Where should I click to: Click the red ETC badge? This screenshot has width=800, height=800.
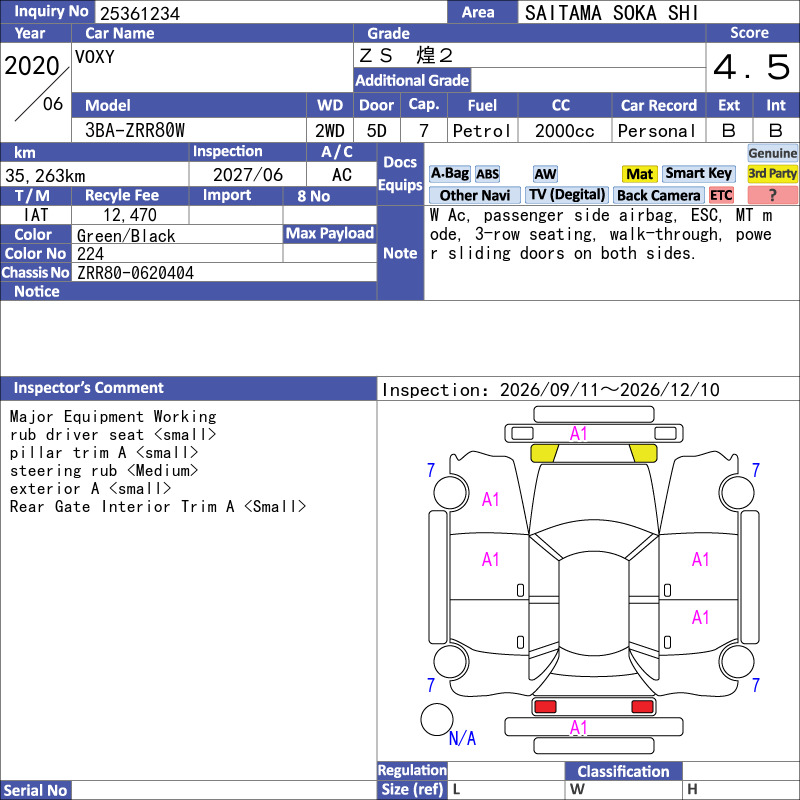pos(721,195)
